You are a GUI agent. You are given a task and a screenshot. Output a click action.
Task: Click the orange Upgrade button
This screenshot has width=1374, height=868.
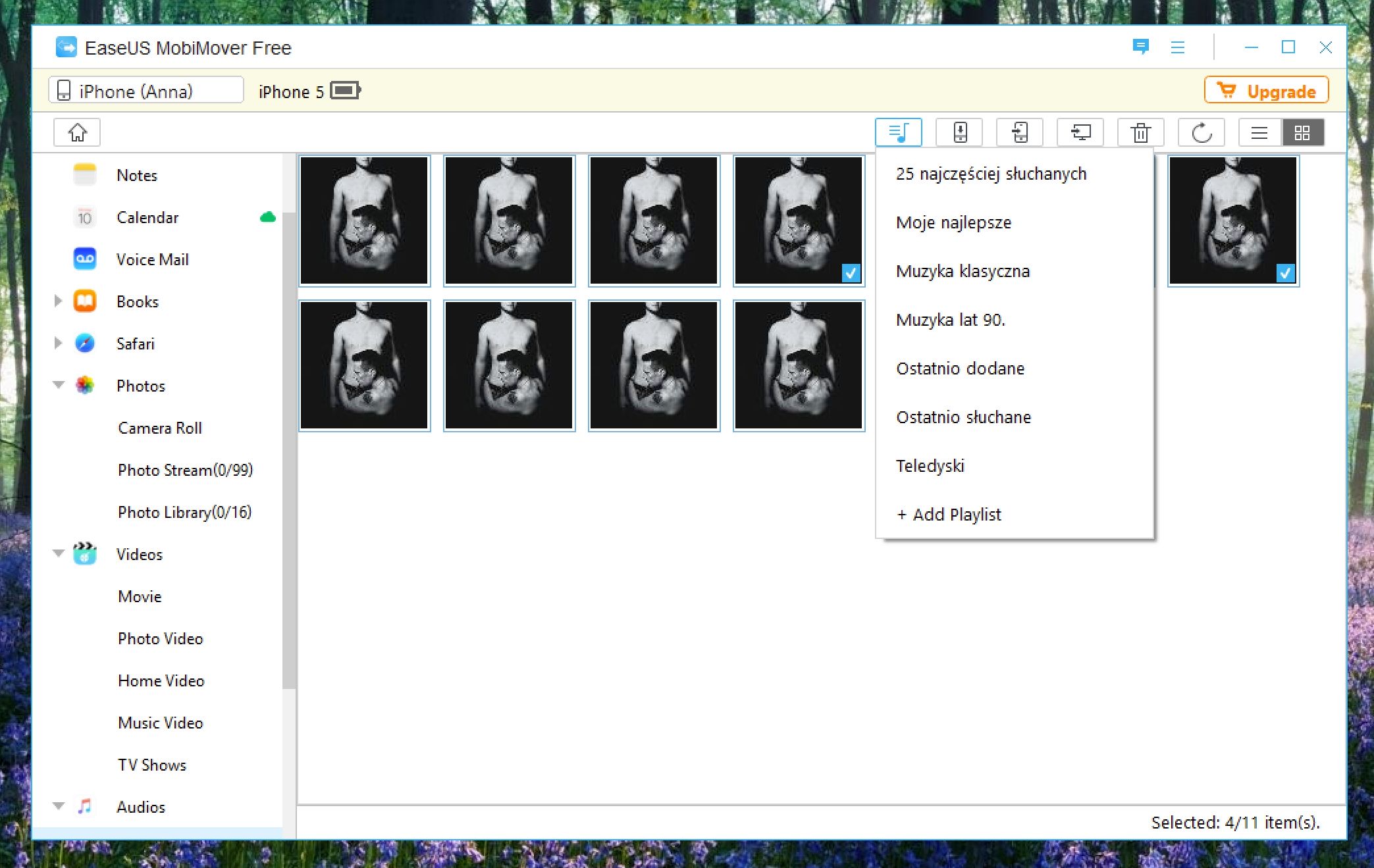pos(1266,91)
